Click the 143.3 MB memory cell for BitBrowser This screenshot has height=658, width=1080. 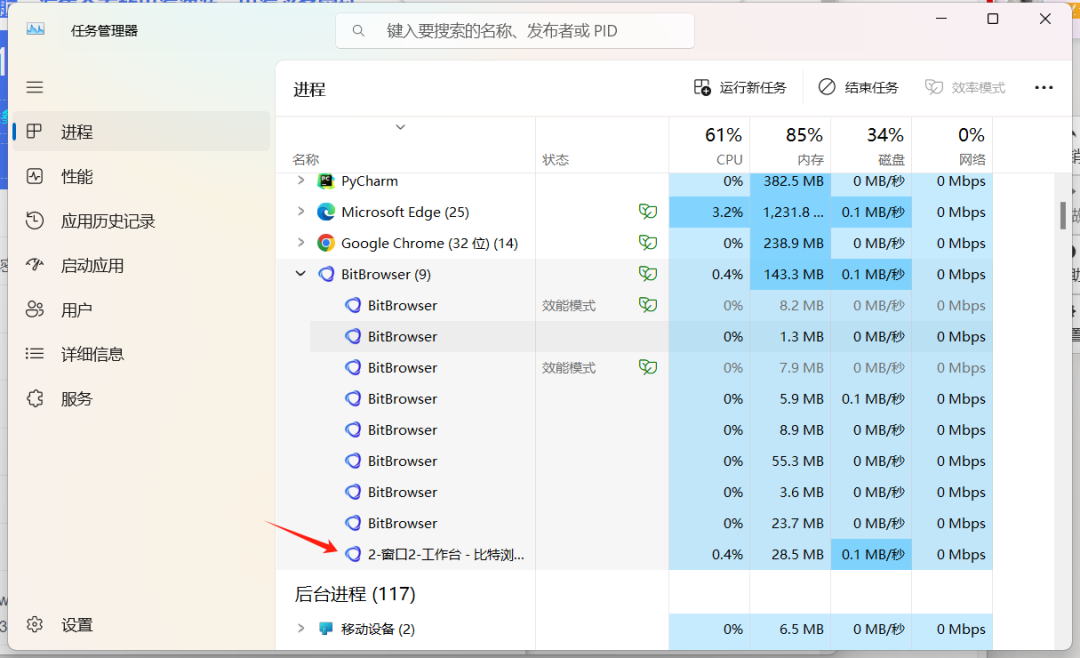[790, 274]
